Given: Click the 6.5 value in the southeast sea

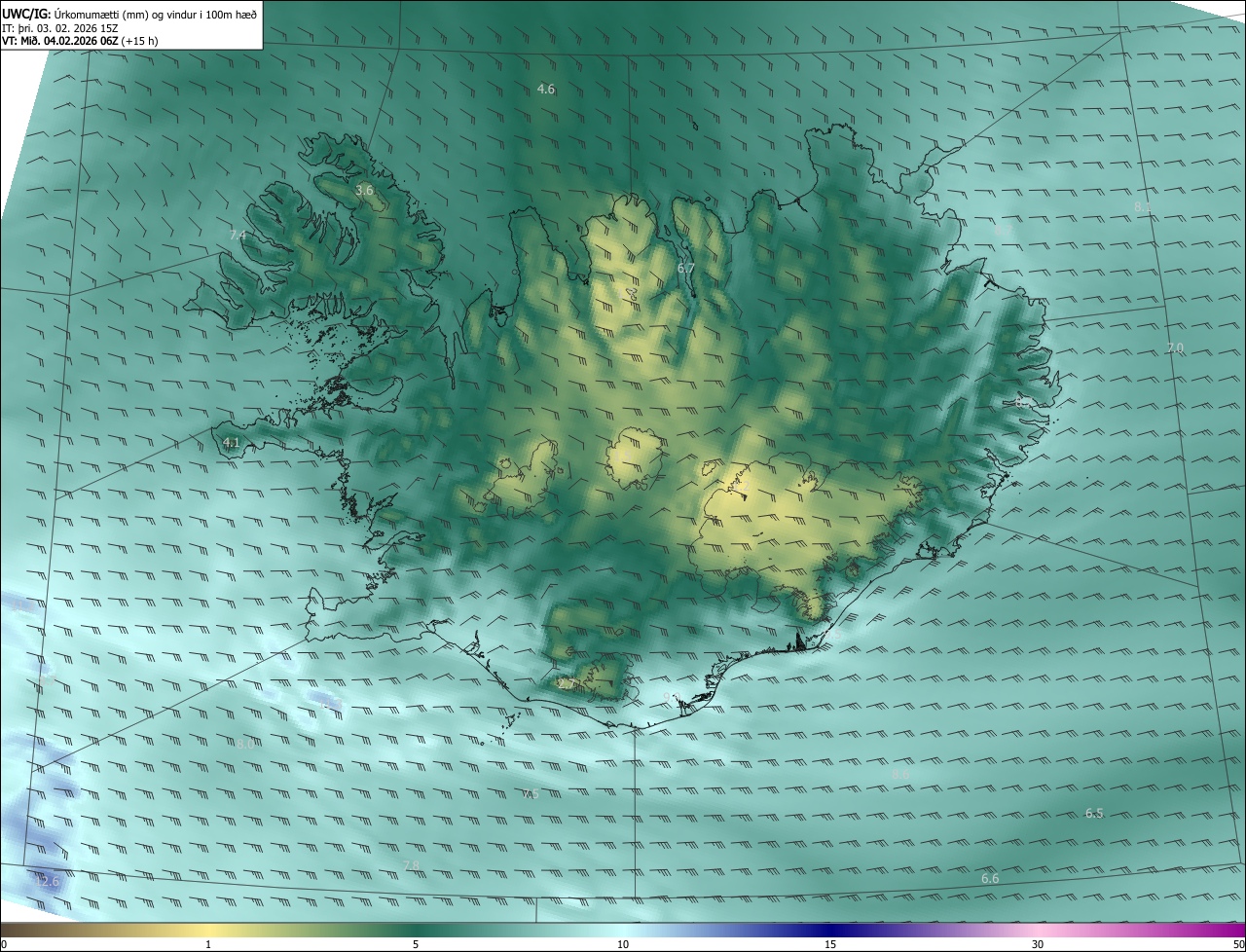Looking at the screenshot, I should (x=1094, y=814).
